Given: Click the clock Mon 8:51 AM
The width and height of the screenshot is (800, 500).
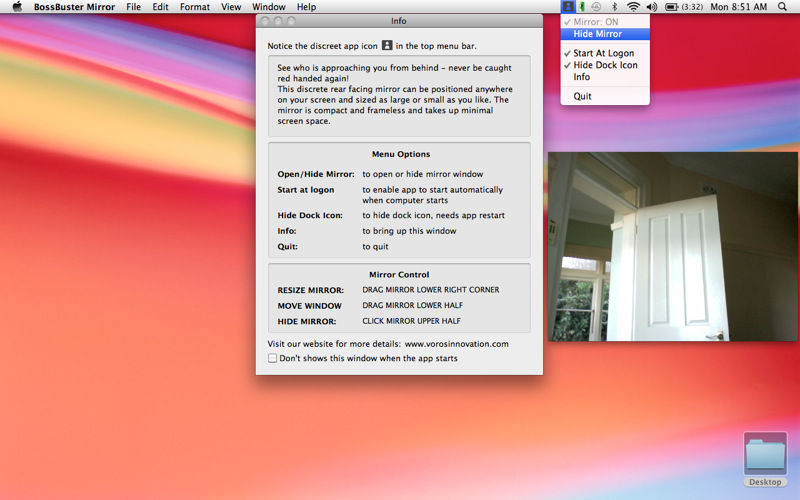Looking at the screenshot, I should click(x=739, y=7).
